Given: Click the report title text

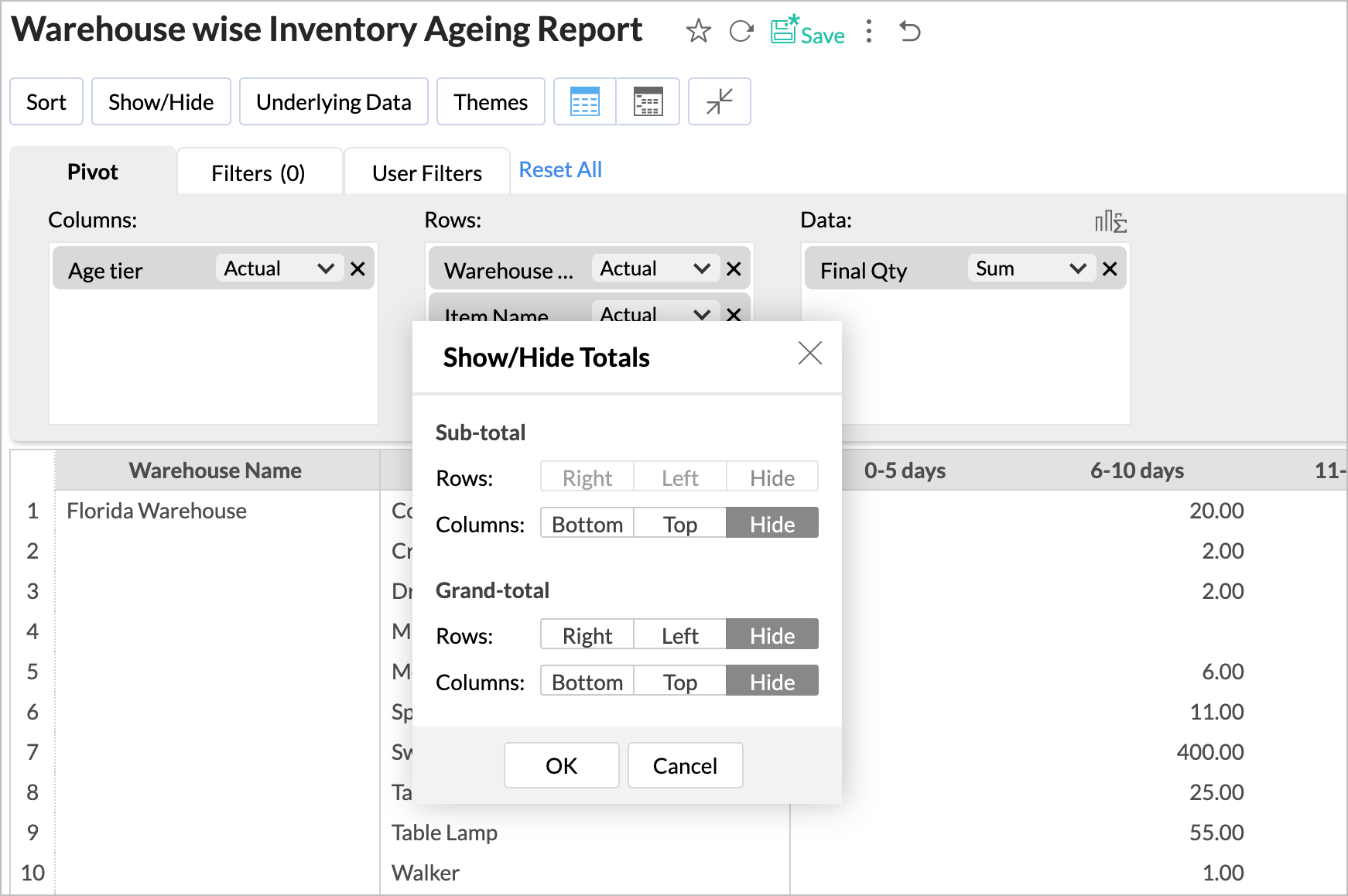Looking at the screenshot, I should [327, 29].
